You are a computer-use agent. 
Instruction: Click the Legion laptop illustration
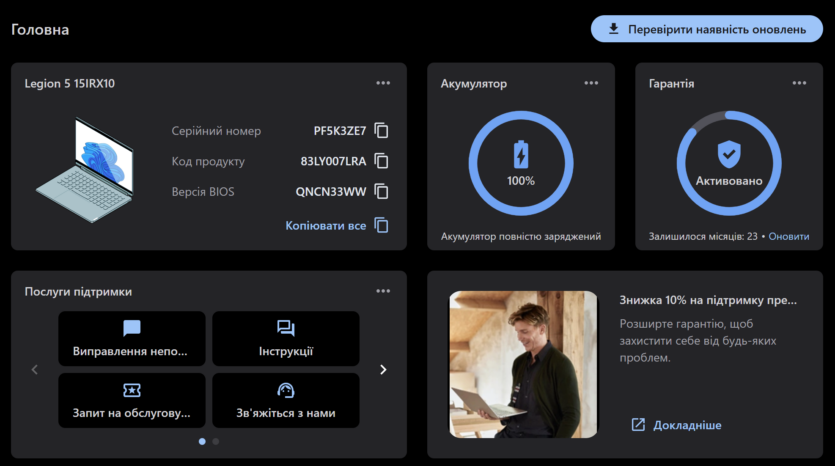(85, 169)
